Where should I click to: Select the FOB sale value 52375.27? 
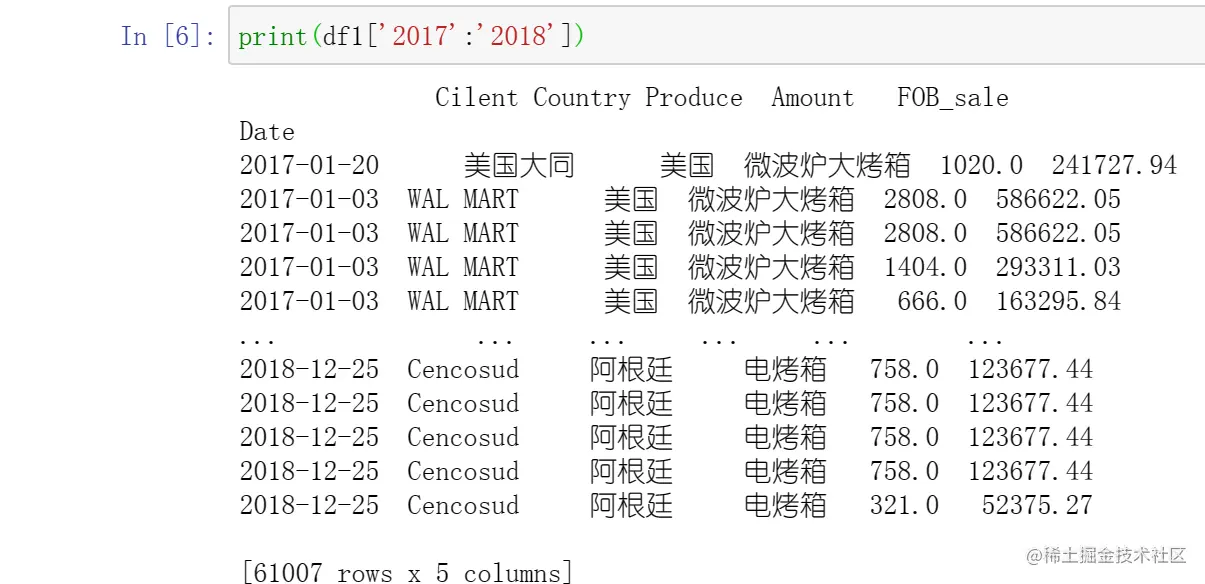tap(1037, 506)
